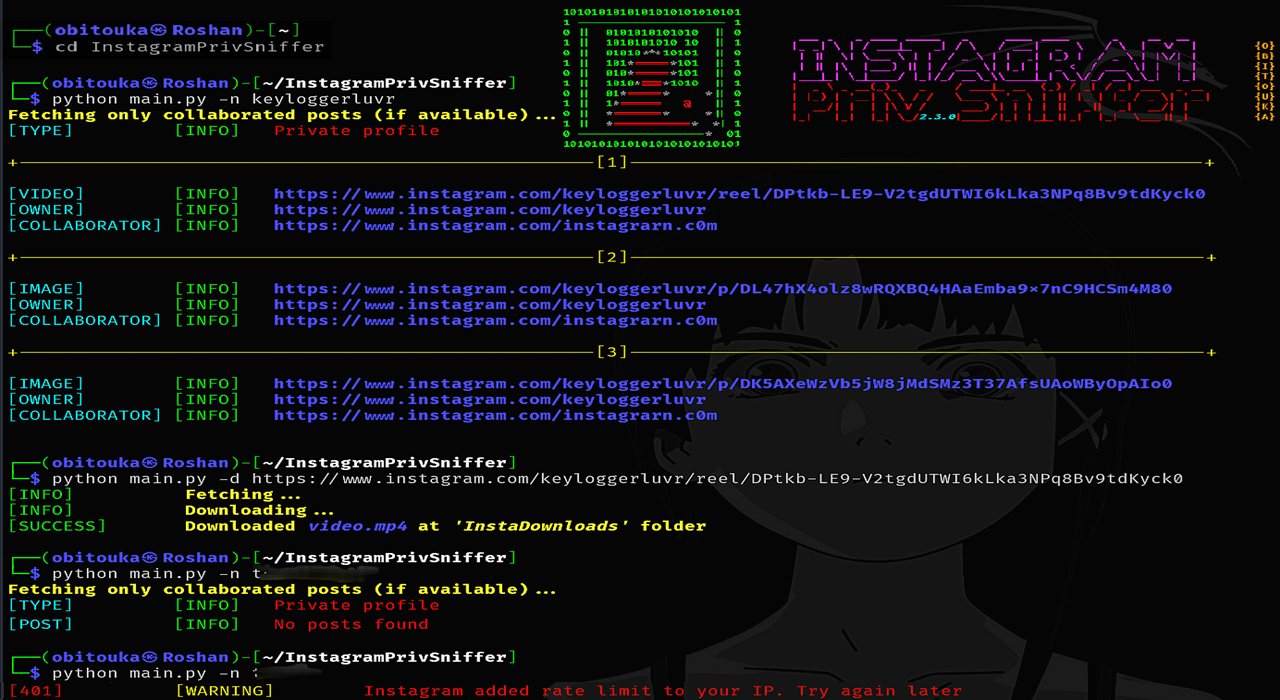1280x700 pixels.
Task: Click the [2] section divider marker
Action: point(611,257)
